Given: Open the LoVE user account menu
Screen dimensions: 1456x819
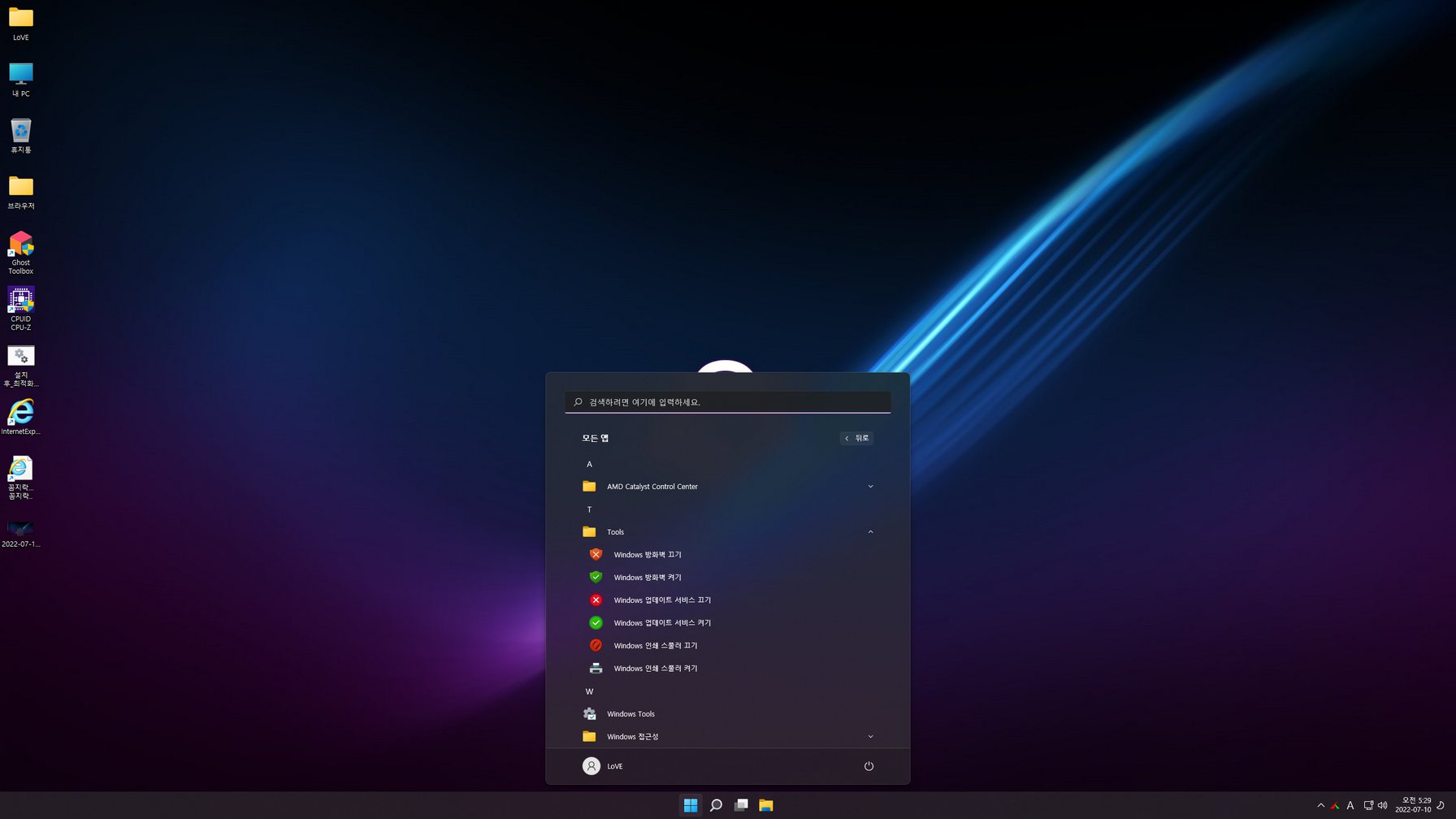Looking at the screenshot, I should click(603, 766).
